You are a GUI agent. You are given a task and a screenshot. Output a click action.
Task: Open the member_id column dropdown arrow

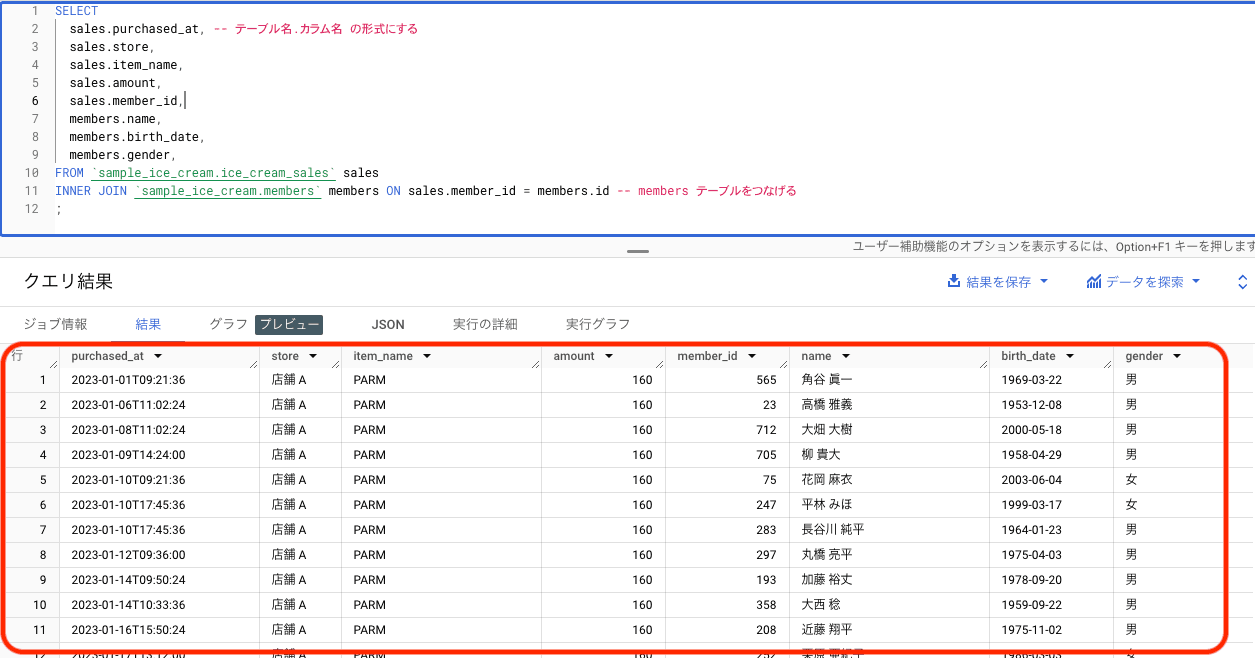point(752,356)
